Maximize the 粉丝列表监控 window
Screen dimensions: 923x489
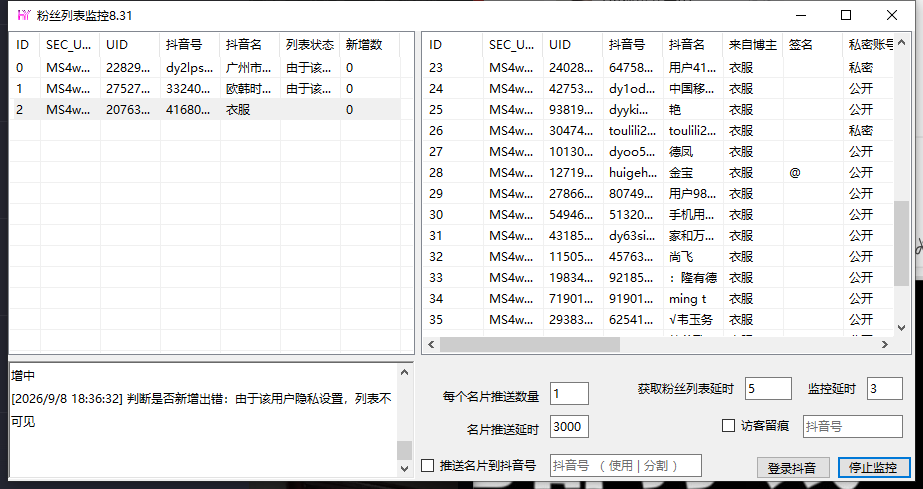846,15
